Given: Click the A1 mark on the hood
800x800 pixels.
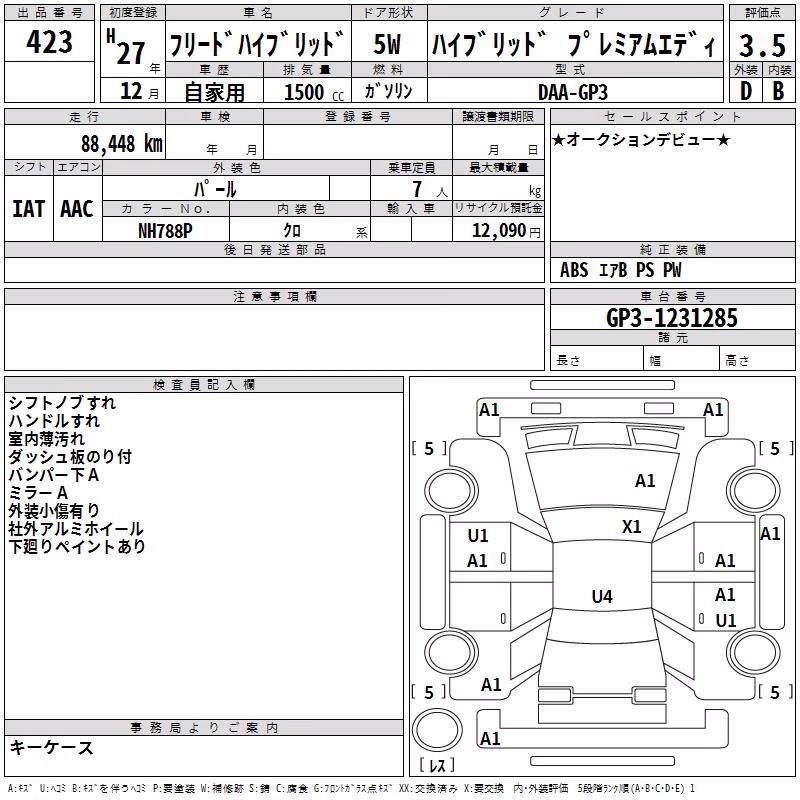Looking at the screenshot, I should click(x=645, y=481).
